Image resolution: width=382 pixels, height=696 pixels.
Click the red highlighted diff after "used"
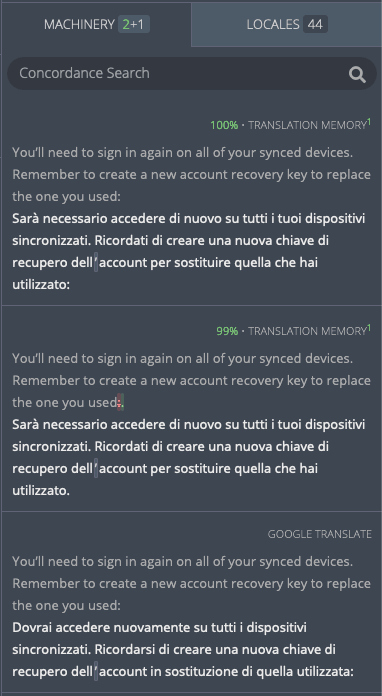120,403
